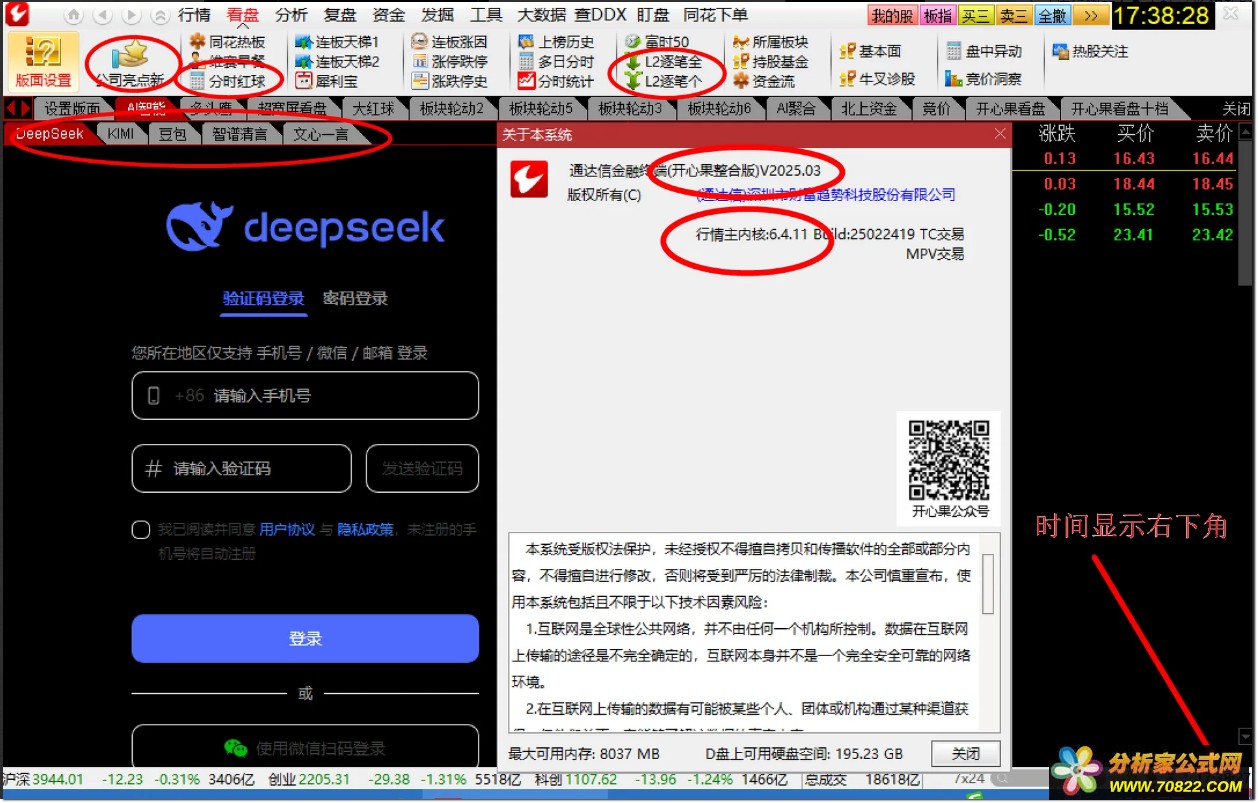The image size is (1259, 803).
Task: Click the 16.43 buy price cell
Action: (1134, 158)
